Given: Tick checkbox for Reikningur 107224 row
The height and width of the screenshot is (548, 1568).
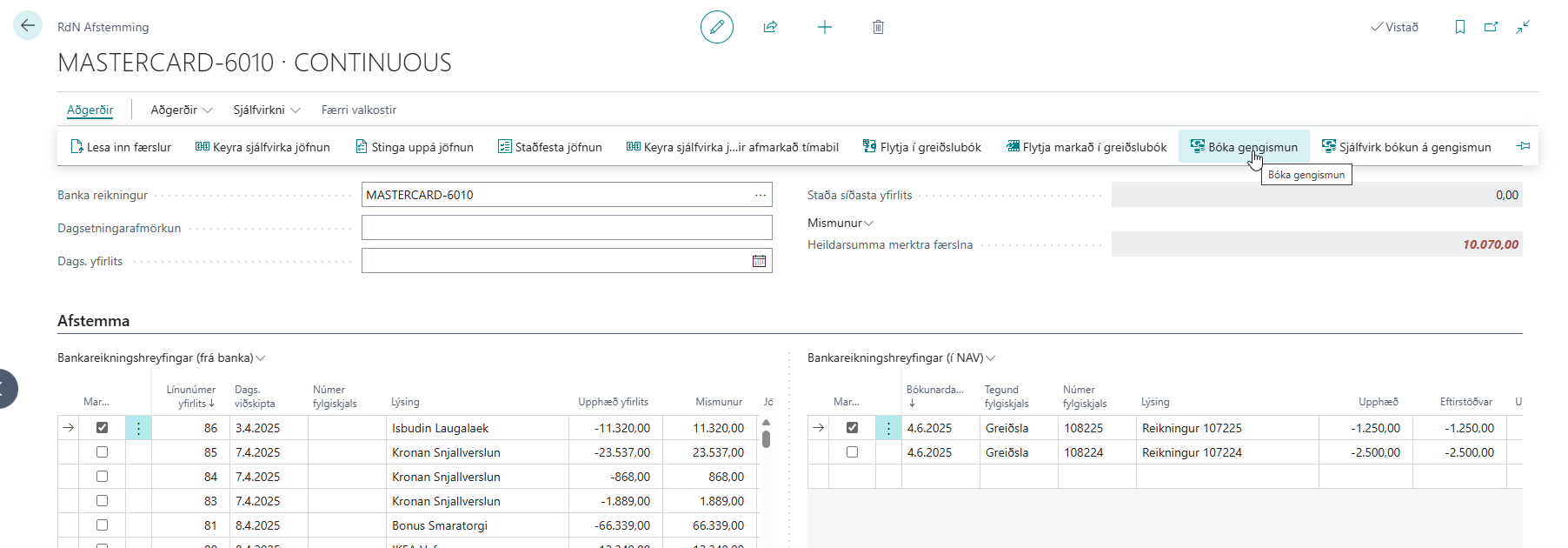Looking at the screenshot, I should [852, 452].
